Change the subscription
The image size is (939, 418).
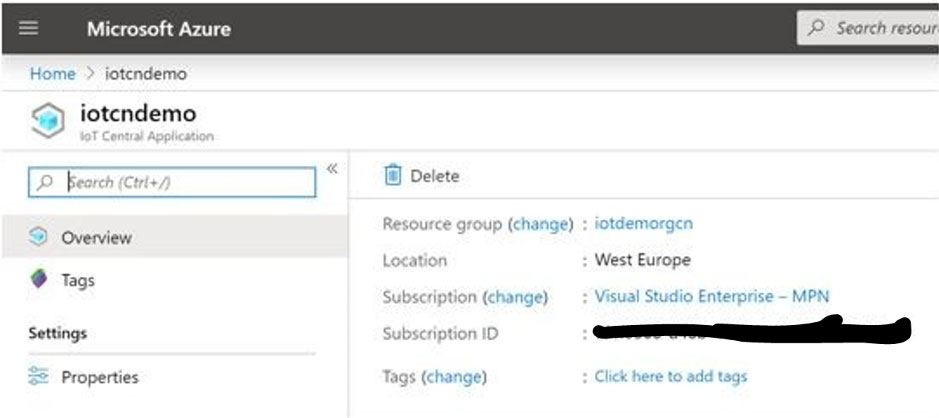(x=516, y=297)
